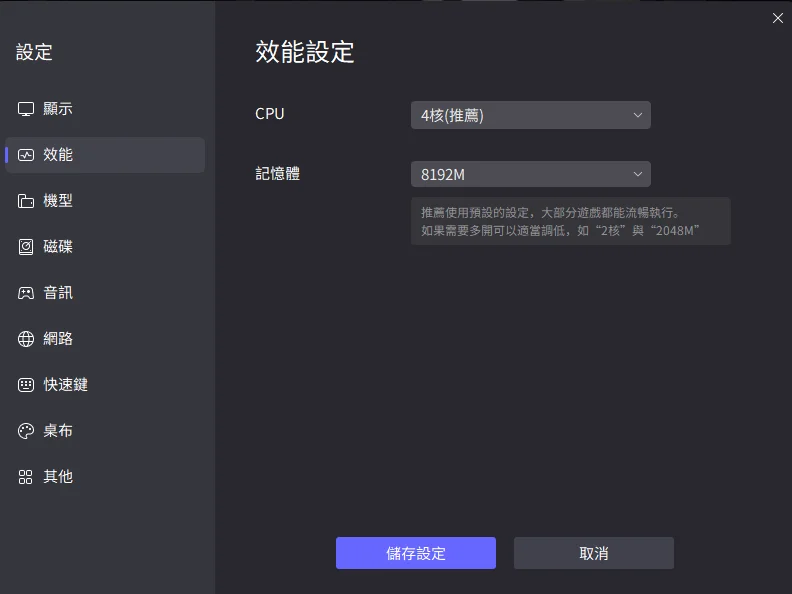Click the grid icon beside 其他
Image resolution: width=792 pixels, height=594 pixels.
(x=26, y=477)
